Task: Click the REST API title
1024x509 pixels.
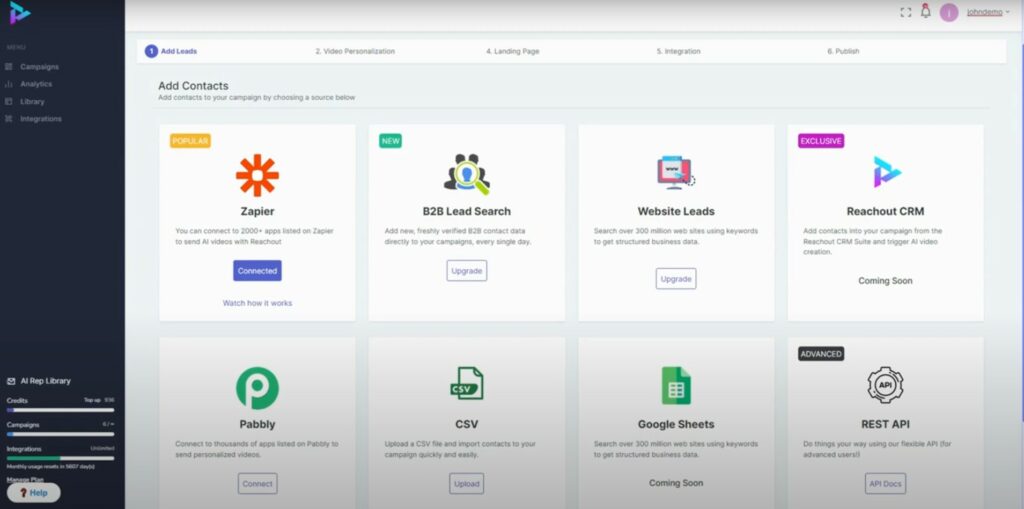Action: click(886, 424)
